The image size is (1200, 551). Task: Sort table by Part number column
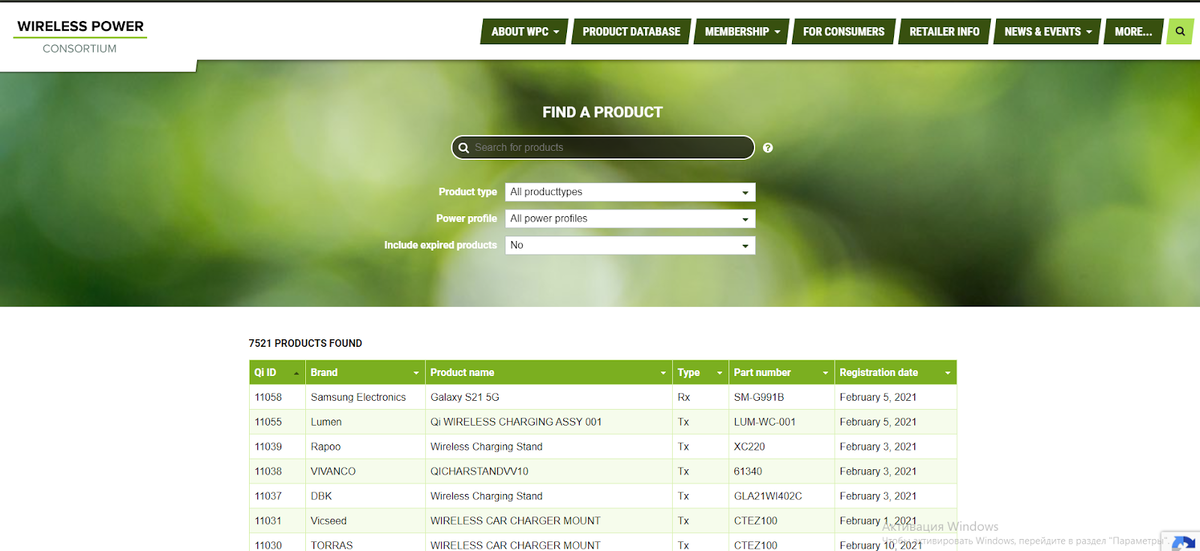point(782,372)
